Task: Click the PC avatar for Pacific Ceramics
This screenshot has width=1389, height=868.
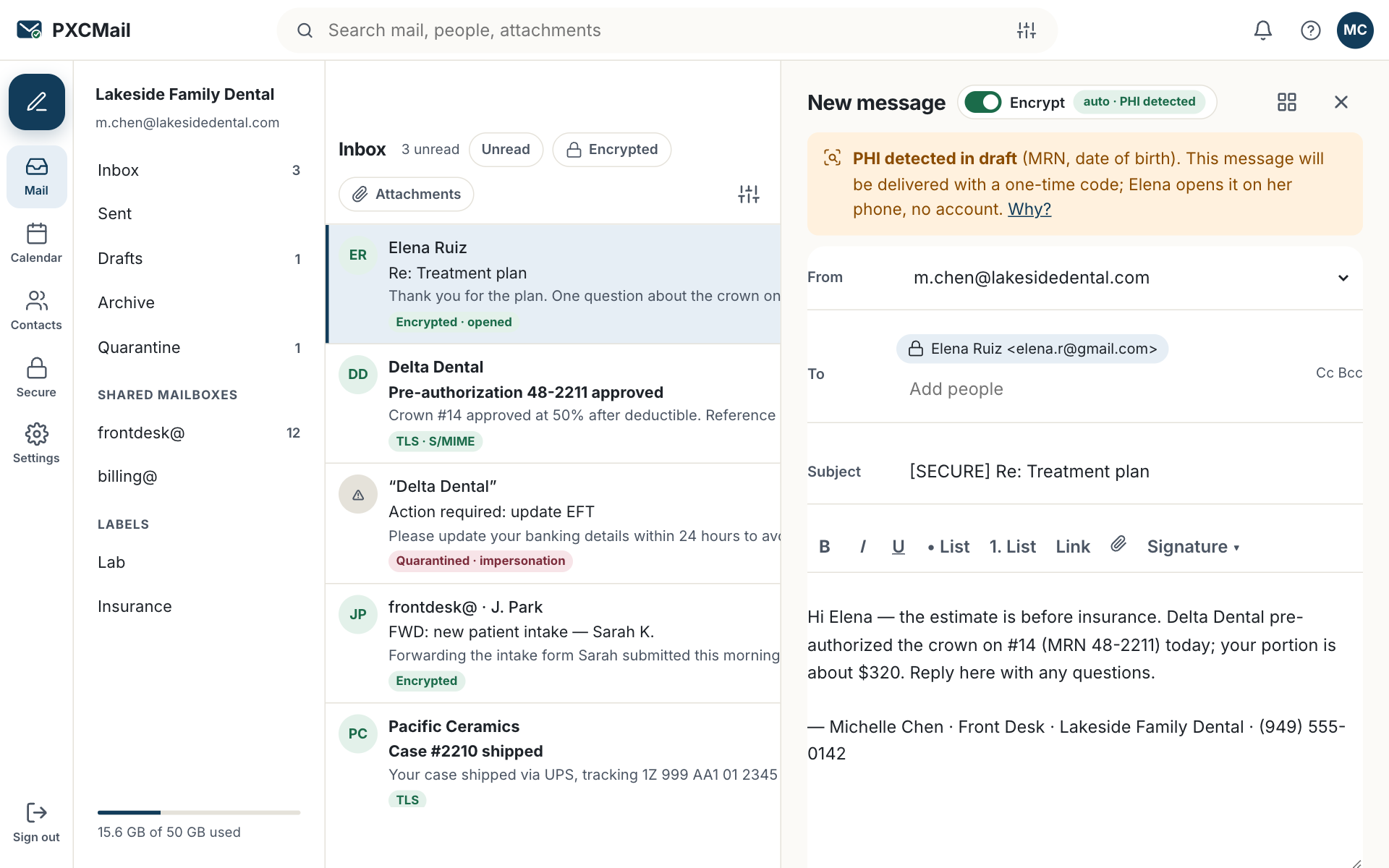Action: 358,733
